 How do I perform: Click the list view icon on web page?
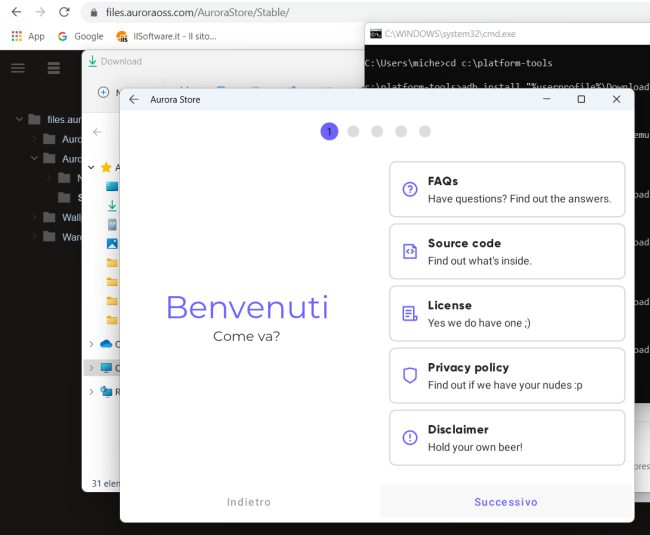click(x=53, y=68)
